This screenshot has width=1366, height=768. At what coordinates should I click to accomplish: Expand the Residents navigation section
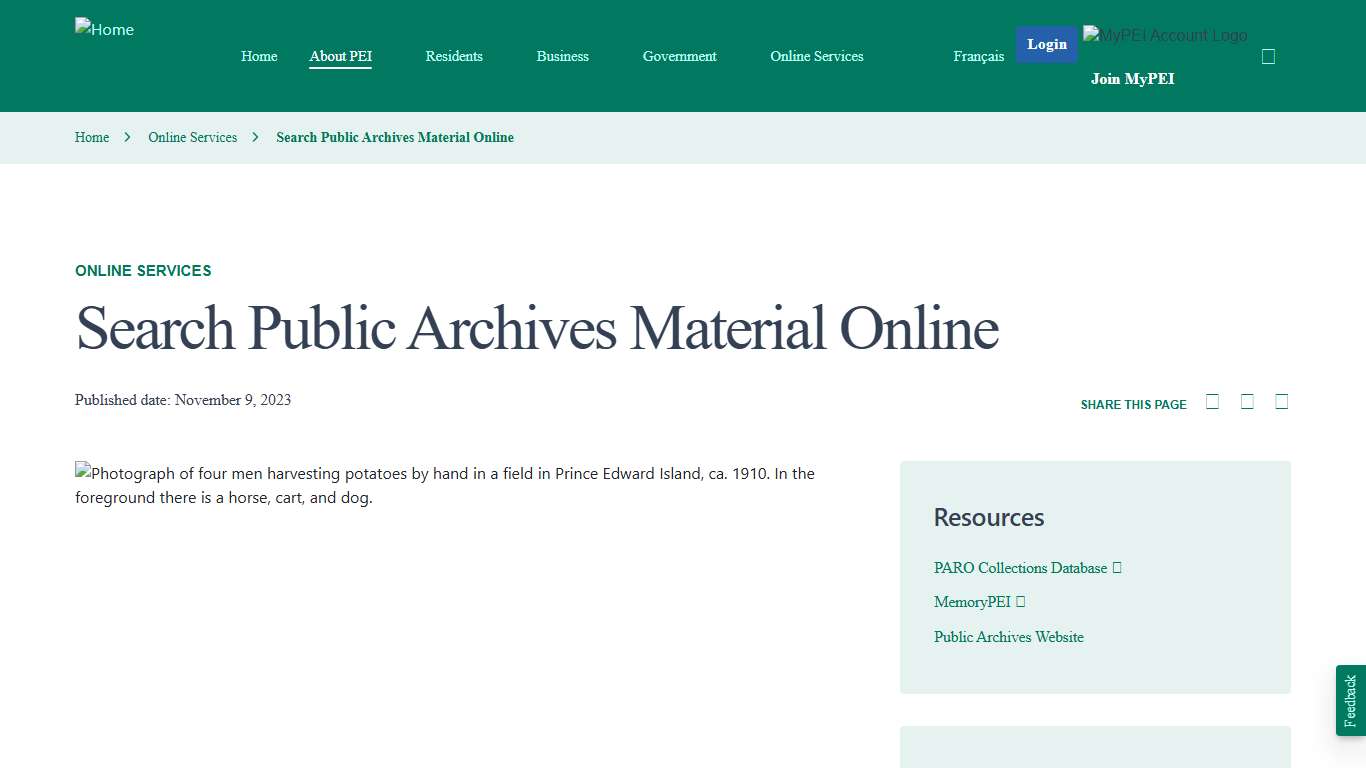pos(454,56)
